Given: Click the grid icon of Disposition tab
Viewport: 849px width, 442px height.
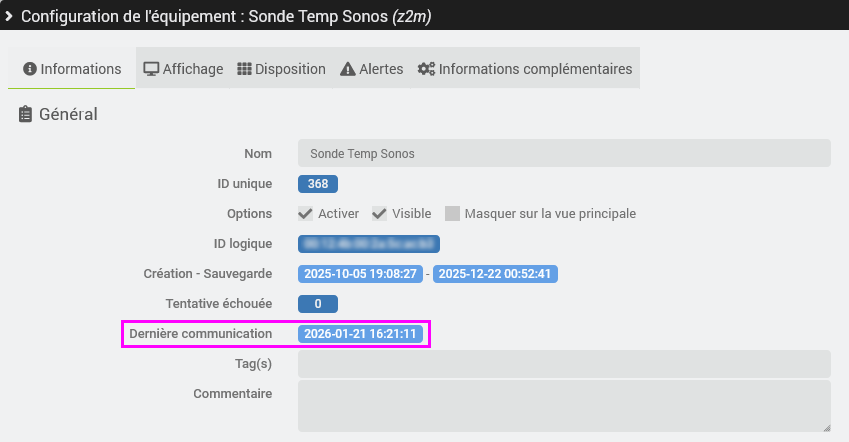Looking at the screenshot, I should point(244,69).
